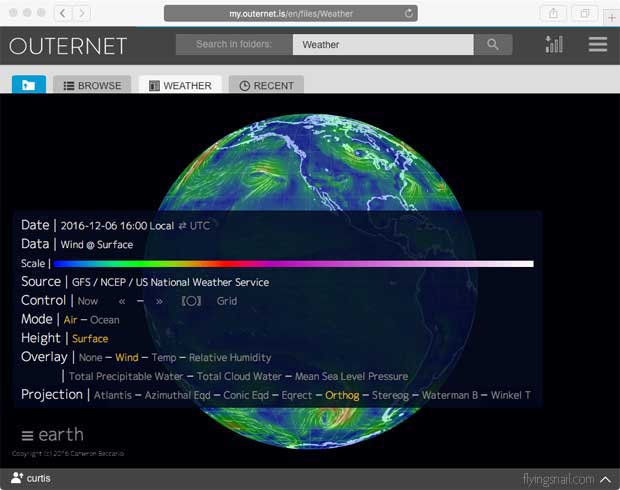The image size is (620, 490).
Task: Click the search magnifier button
Action: coord(493,44)
